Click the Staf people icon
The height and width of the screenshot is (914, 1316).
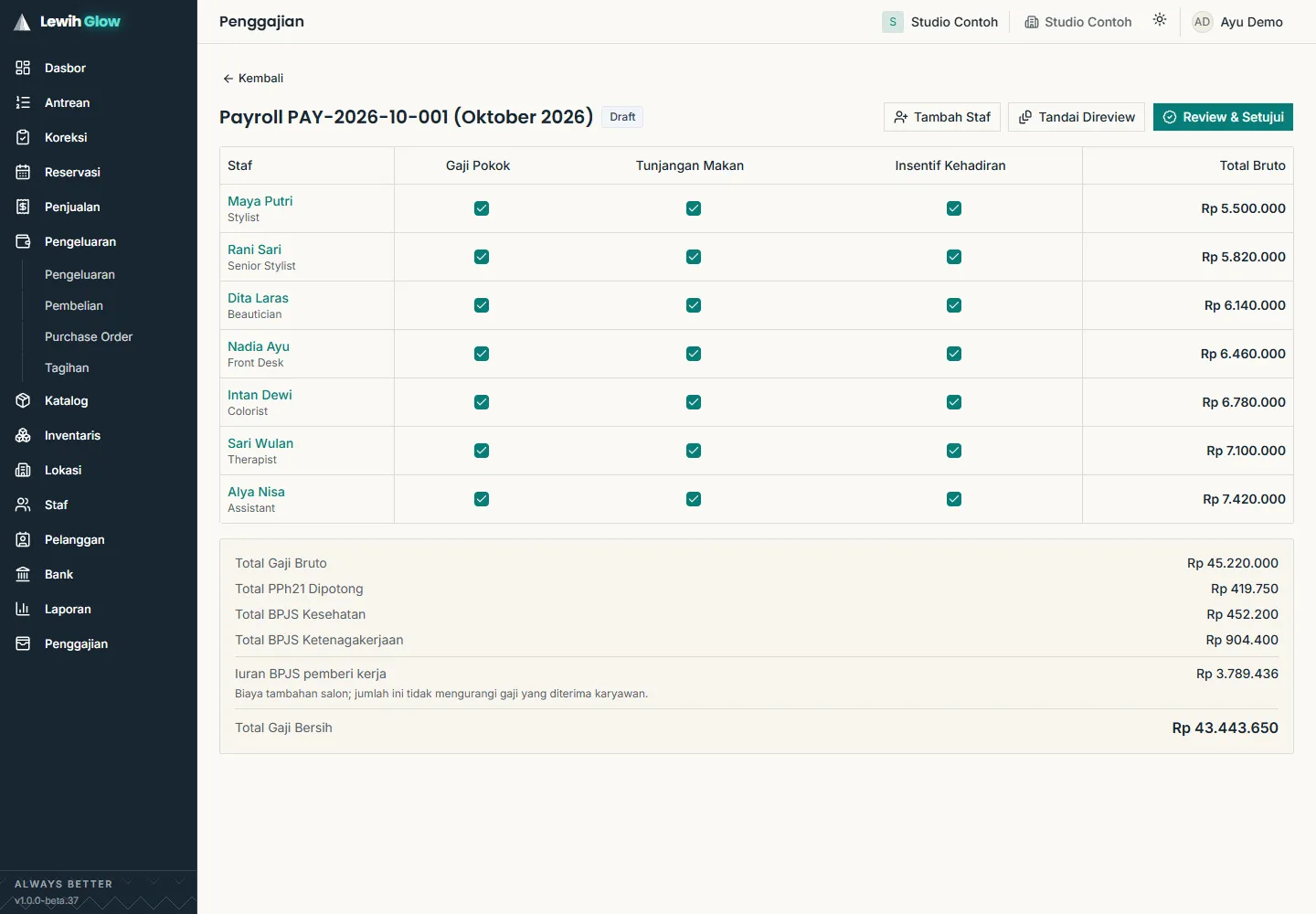click(23, 505)
